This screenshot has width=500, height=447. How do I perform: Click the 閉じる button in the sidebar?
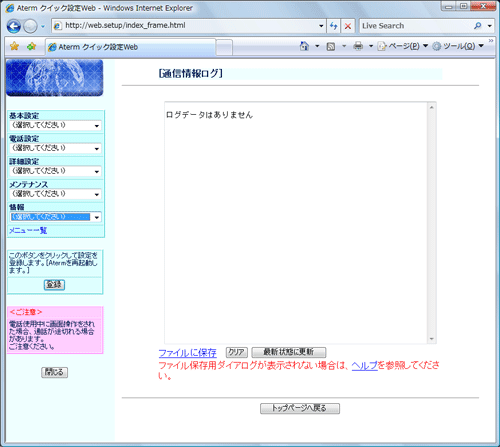pyautogui.click(x=55, y=372)
